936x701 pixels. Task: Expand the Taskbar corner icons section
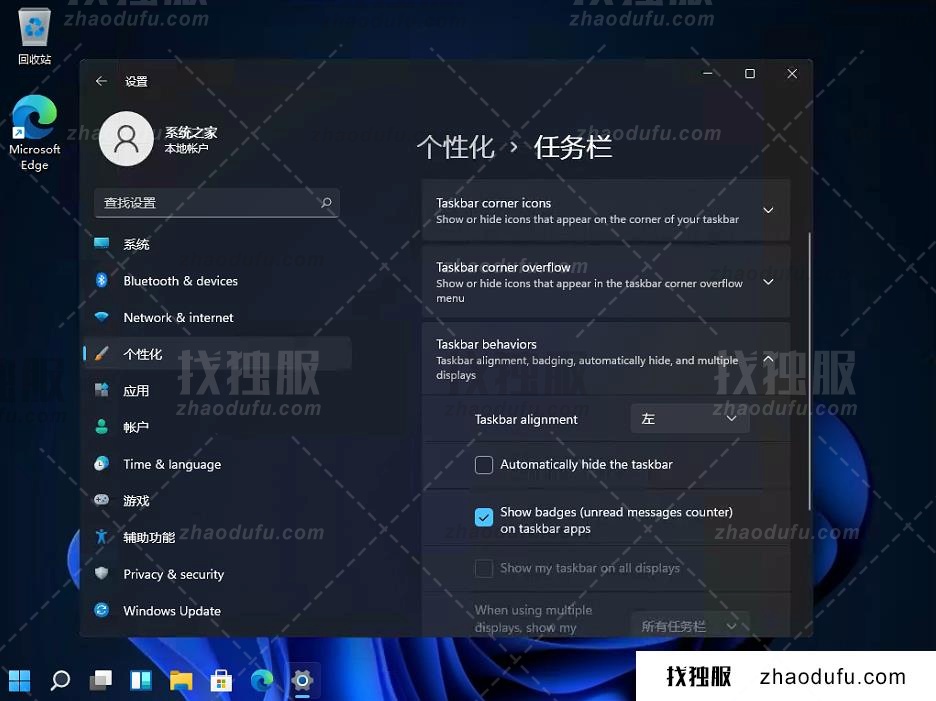tap(768, 210)
